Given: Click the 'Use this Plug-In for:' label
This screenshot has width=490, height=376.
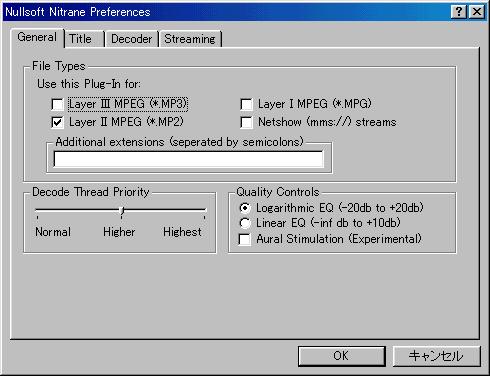Looking at the screenshot, I should [x=89, y=84].
